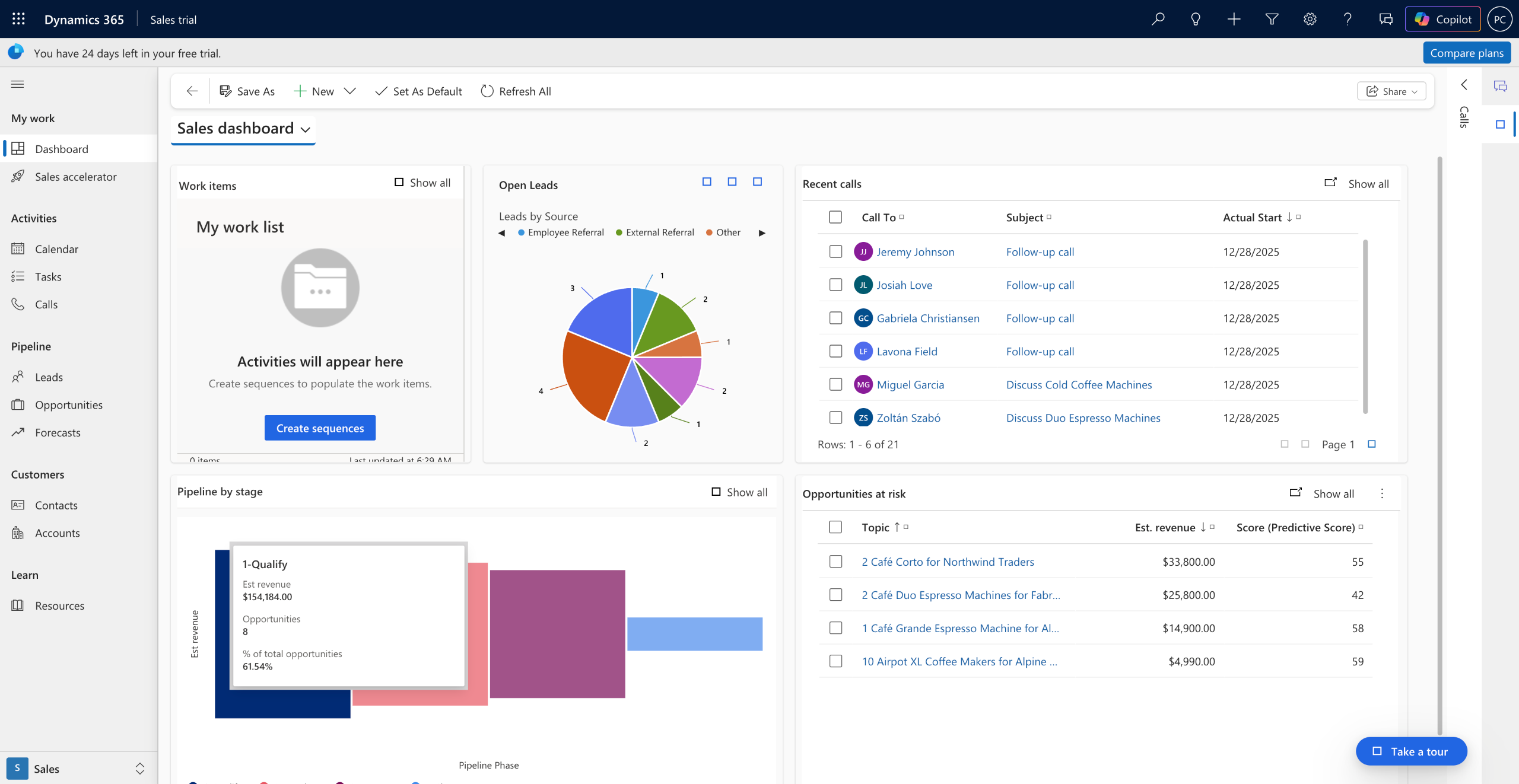Go to Opportunities in sidebar
Viewport: 1519px width, 784px height.
(x=69, y=404)
